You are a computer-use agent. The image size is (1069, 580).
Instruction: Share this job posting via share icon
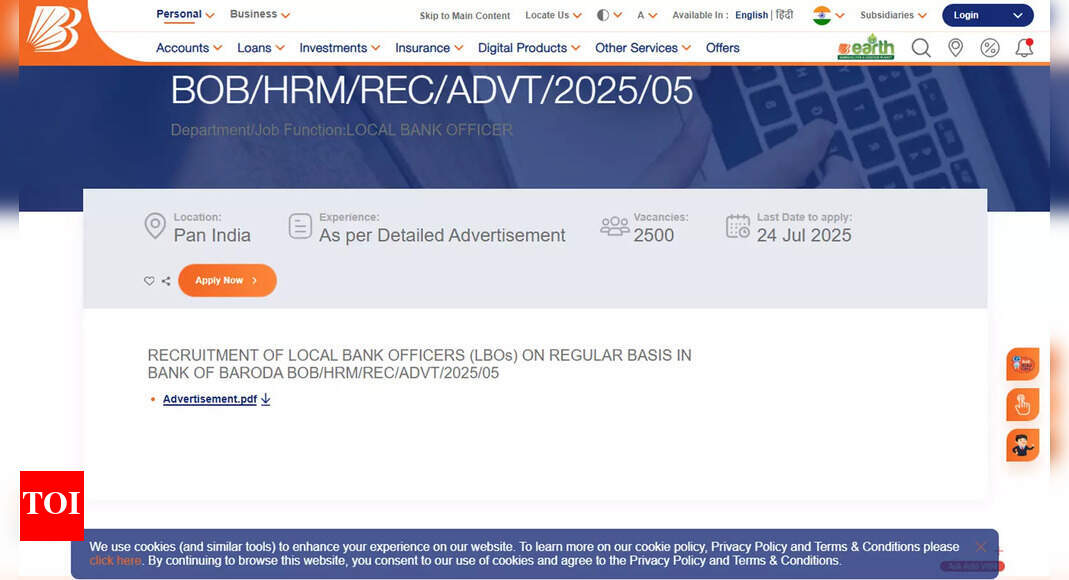click(166, 281)
